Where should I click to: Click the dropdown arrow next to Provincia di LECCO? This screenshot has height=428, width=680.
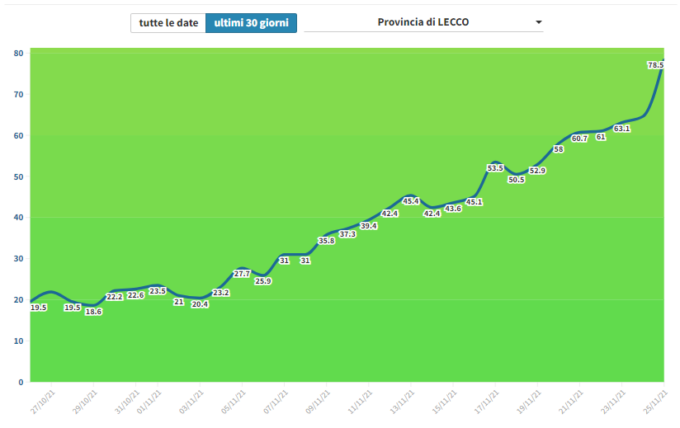click(x=538, y=22)
